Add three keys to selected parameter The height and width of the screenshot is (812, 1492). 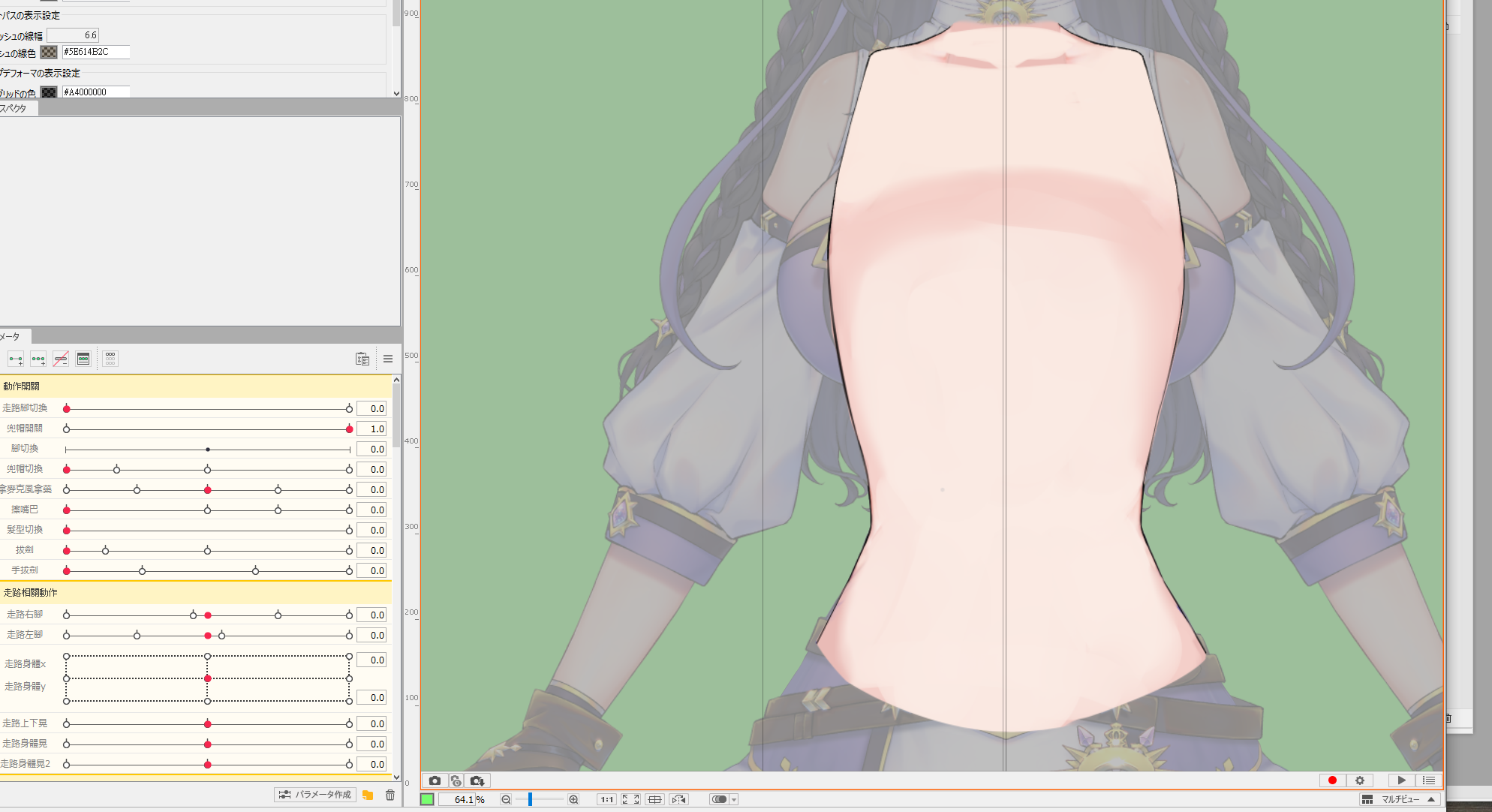point(38,359)
